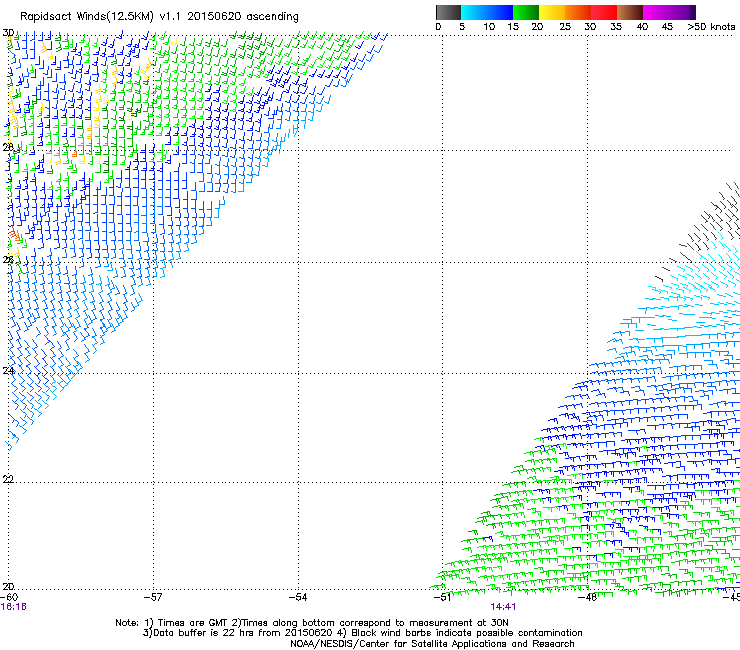Viewport: 740px width, 650px height.
Task: Click the latitude label '22'
Action: (8, 479)
